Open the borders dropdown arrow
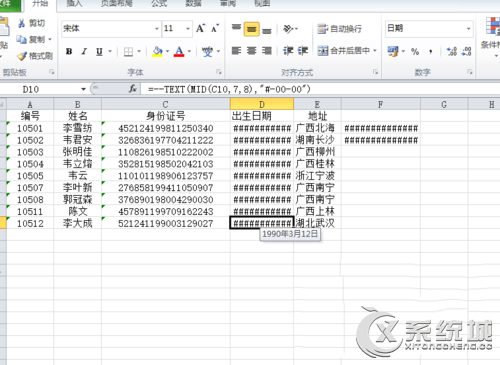500x365 pixels. (139, 51)
